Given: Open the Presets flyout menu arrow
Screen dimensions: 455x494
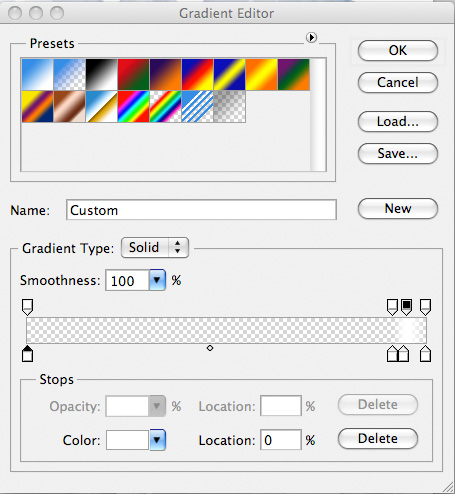Looking at the screenshot, I should coord(311,37).
